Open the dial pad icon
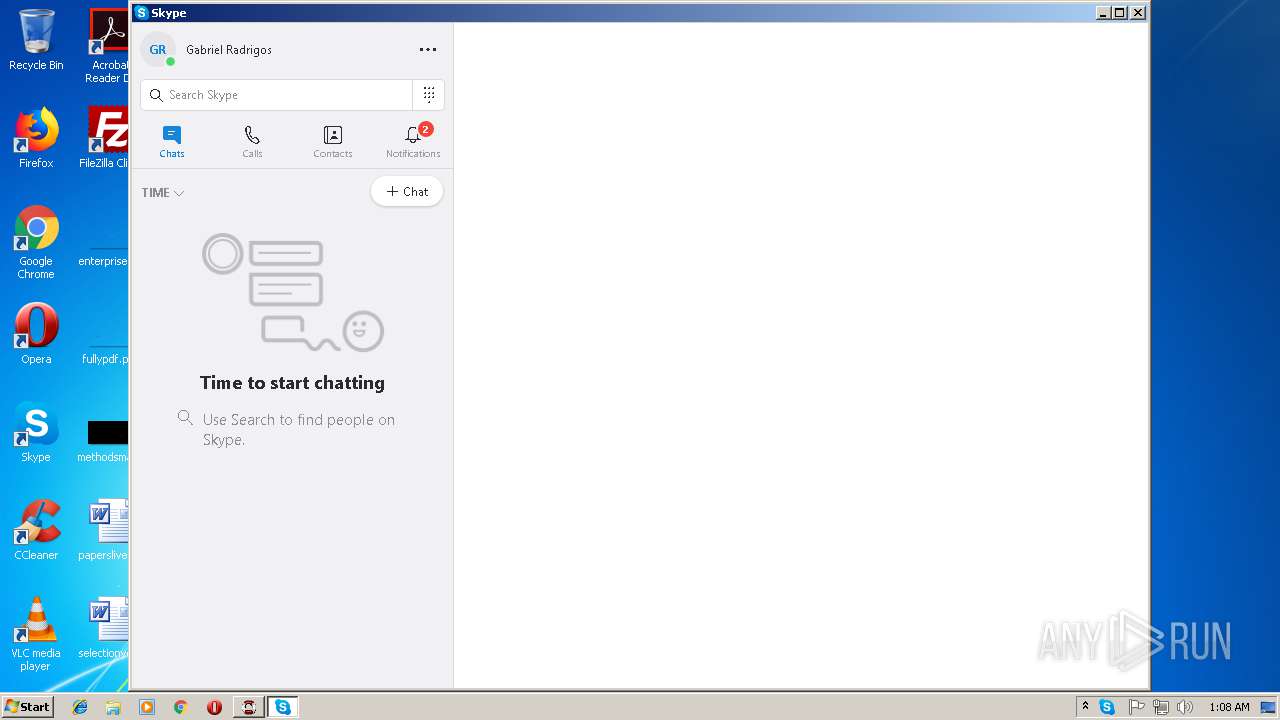1280x720 pixels. click(429, 95)
